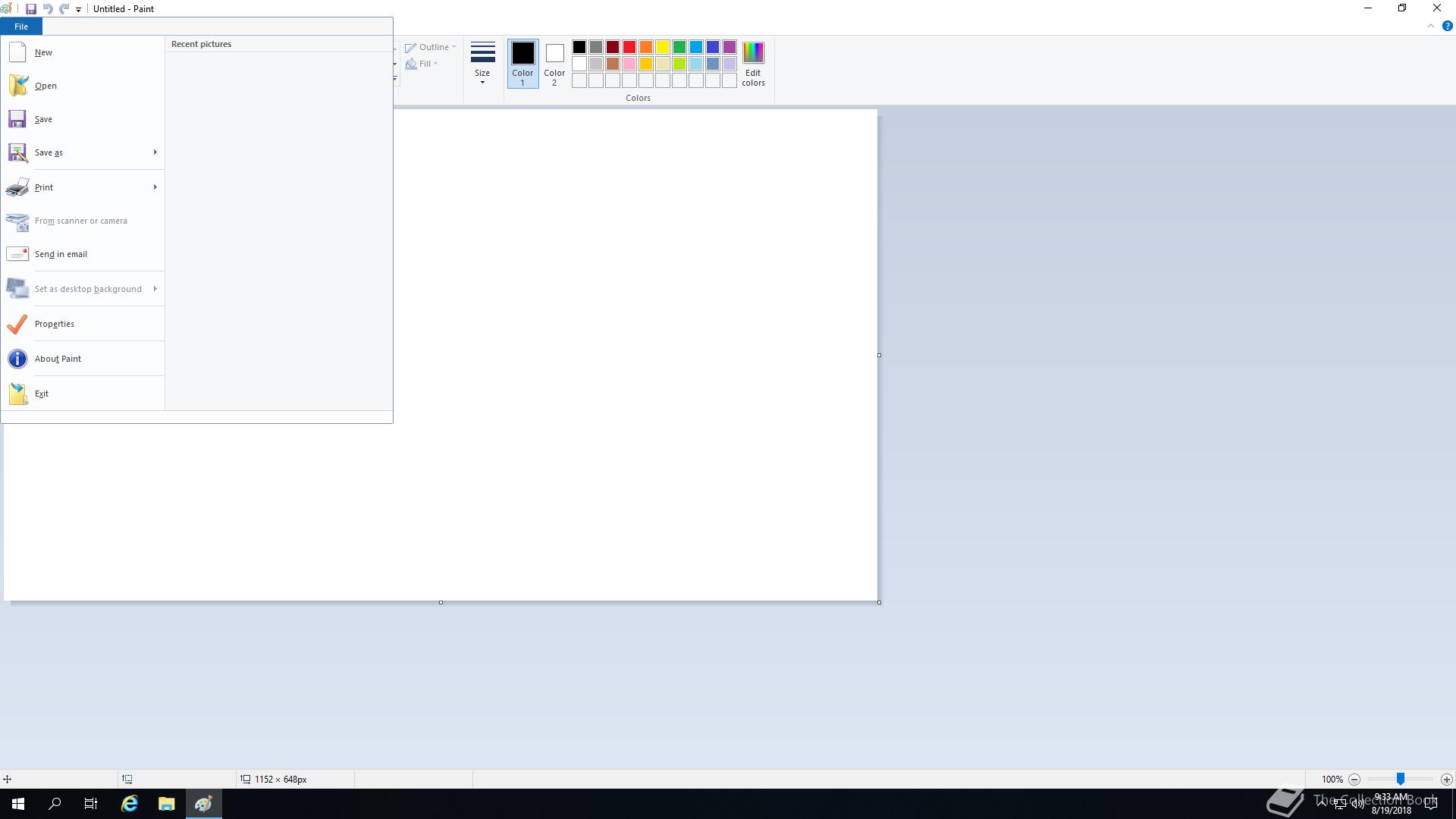Collapse the ribbon with the chevron
This screenshot has width=1456, height=819.
coord(1431,26)
